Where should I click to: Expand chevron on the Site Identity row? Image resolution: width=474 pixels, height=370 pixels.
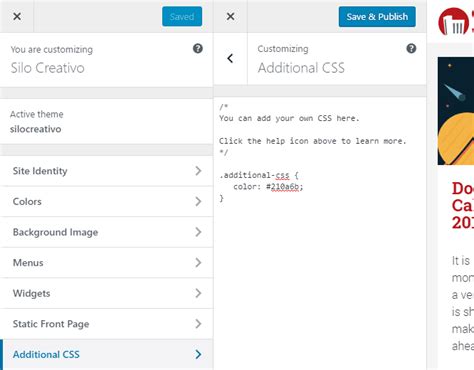pyautogui.click(x=198, y=171)
